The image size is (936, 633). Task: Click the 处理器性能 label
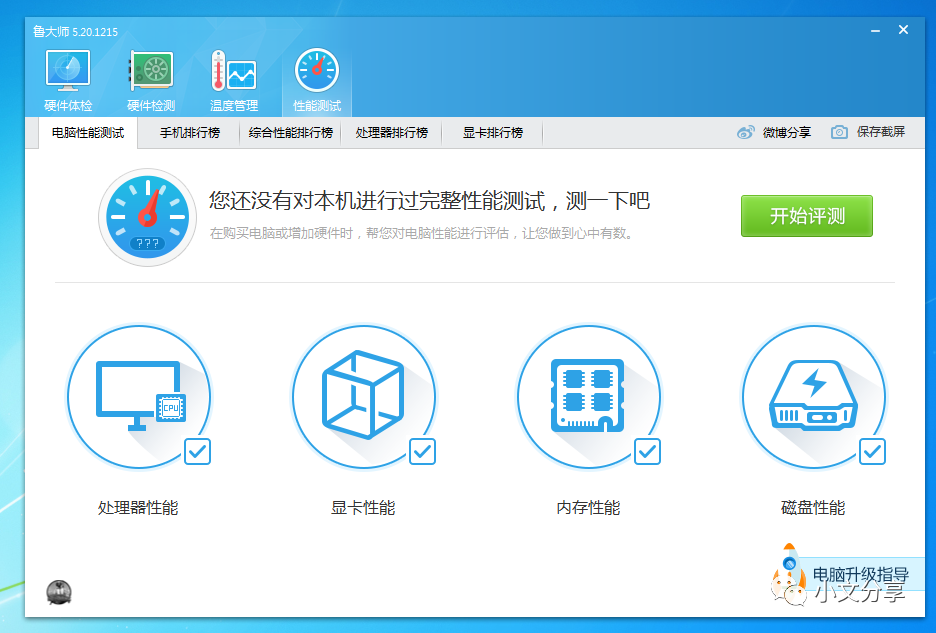tap(138, 508)
